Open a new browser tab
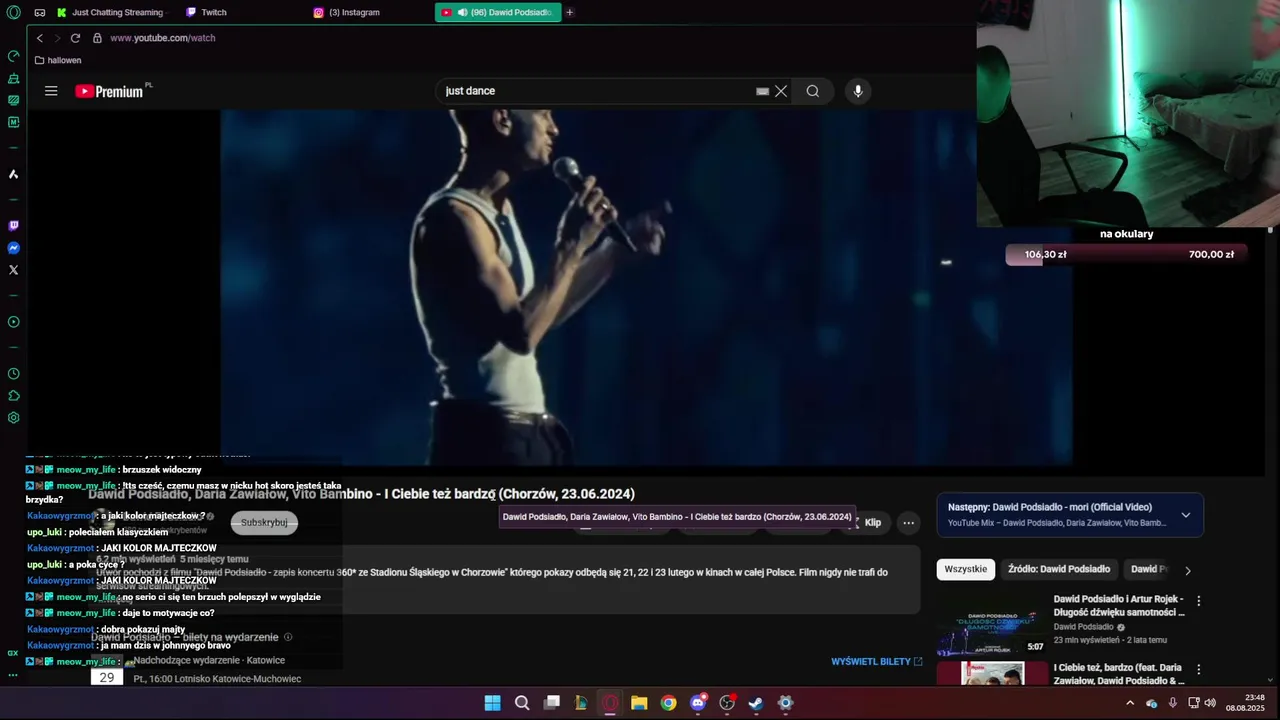 pyautogui.click(x=570, y=12)
